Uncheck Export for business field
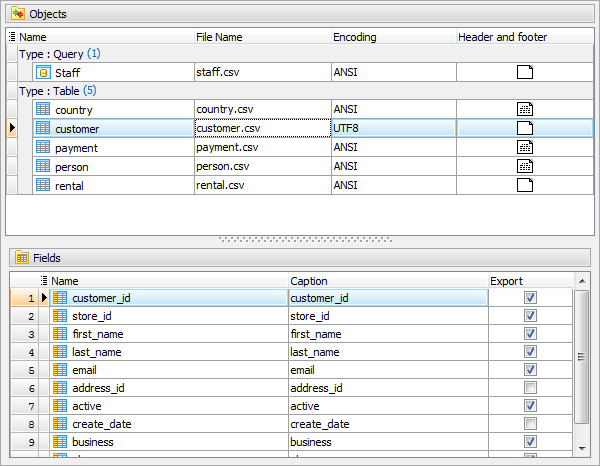 click(x=530, y=442)
